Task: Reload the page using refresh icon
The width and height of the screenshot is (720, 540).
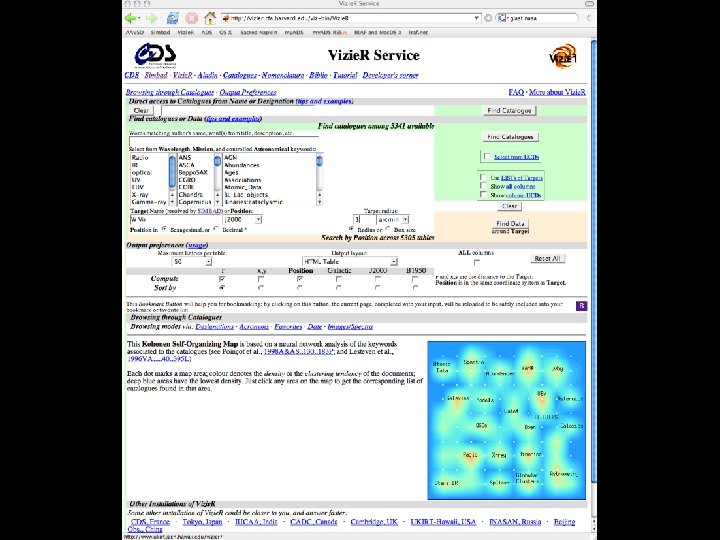Action: pos(173,18)
